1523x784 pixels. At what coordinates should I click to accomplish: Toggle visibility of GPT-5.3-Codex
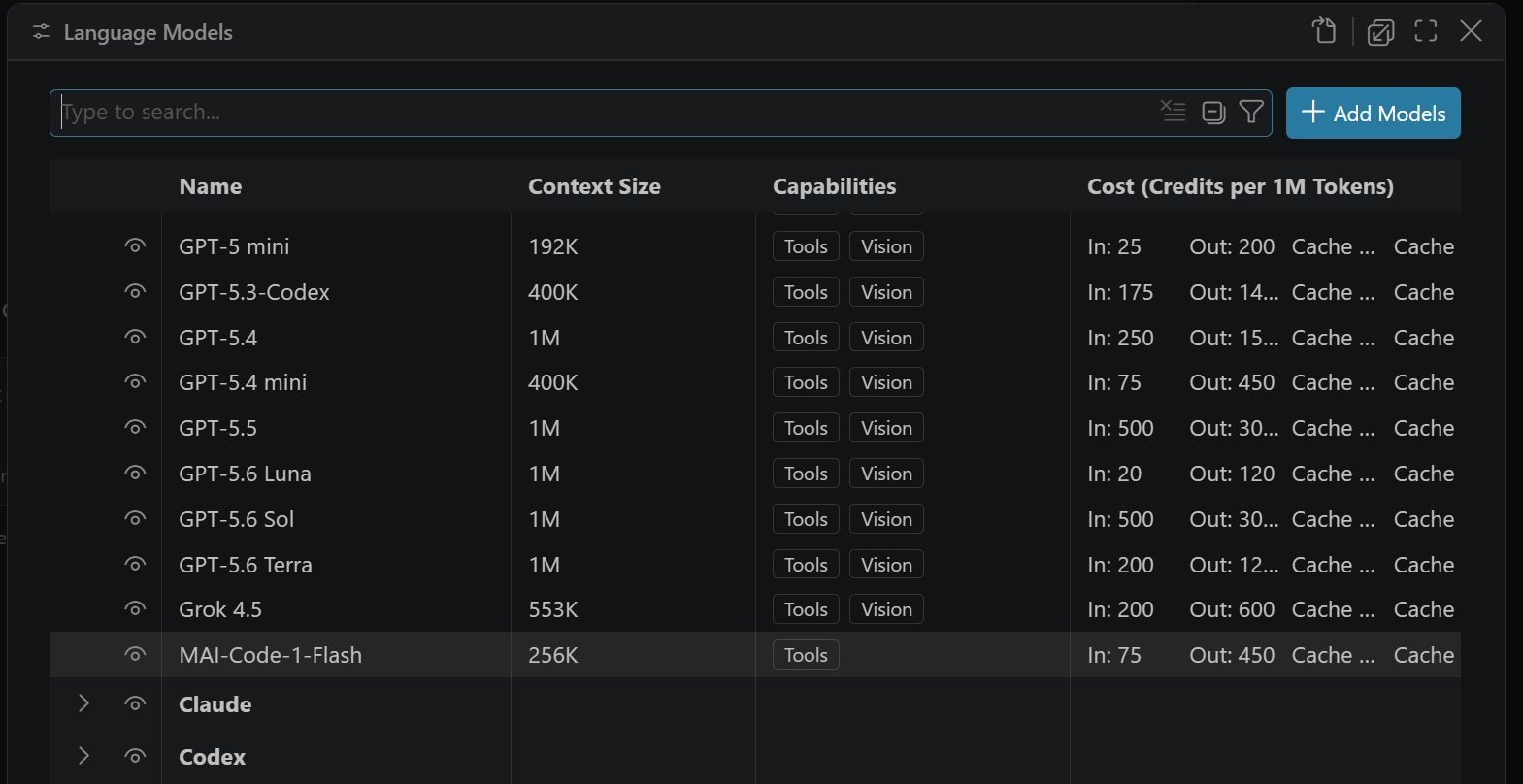tap(135, 292)
